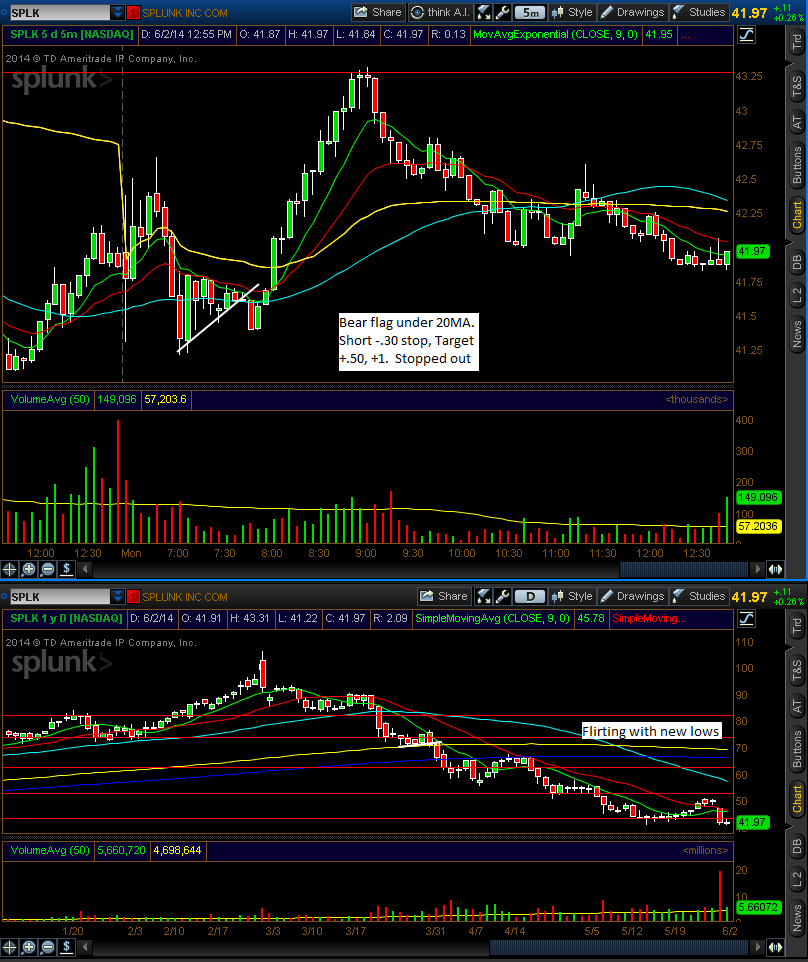The width and height of the screenshot is (808, 962).
Task: Select the Chart sidebar tab on upper chart
Action: 796,215
